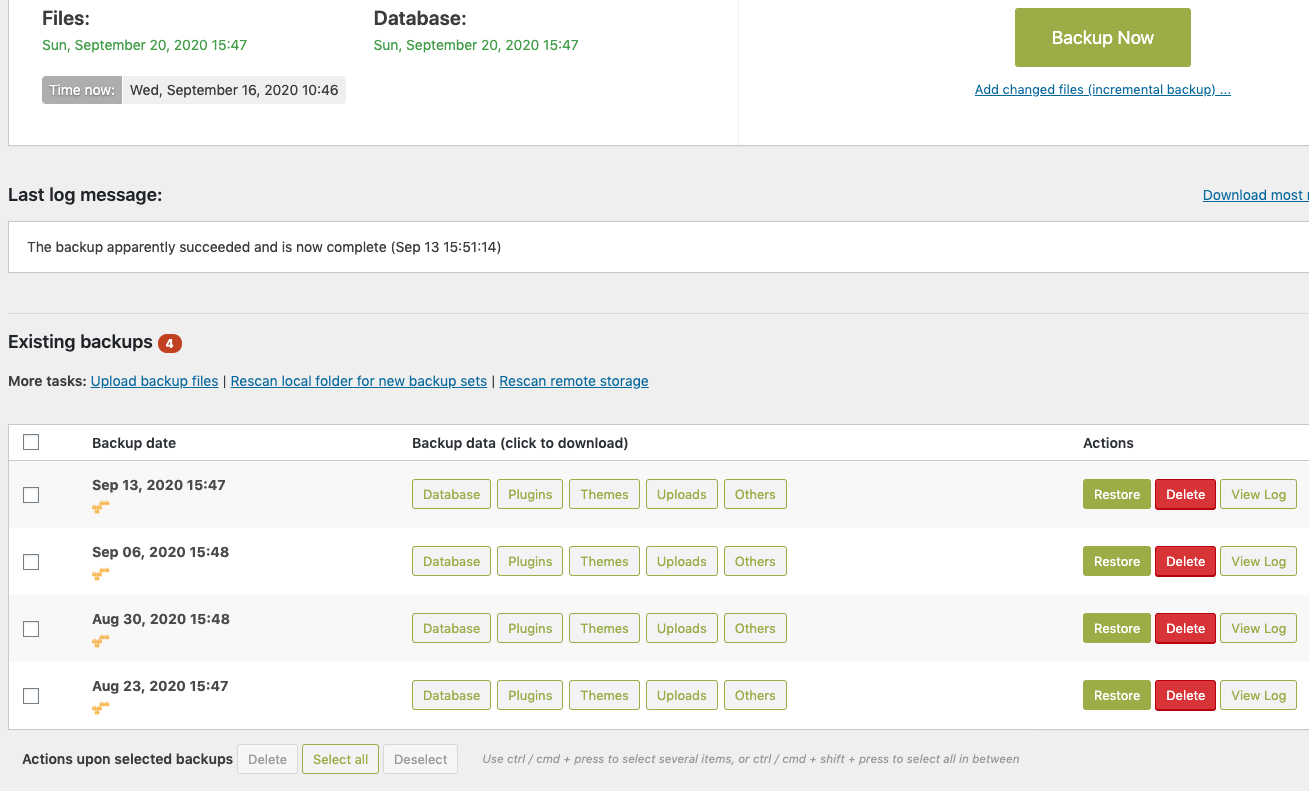Download Uploads from the Aug 23 backup
The image size is (1309, 791).
(x=681, y=695)
